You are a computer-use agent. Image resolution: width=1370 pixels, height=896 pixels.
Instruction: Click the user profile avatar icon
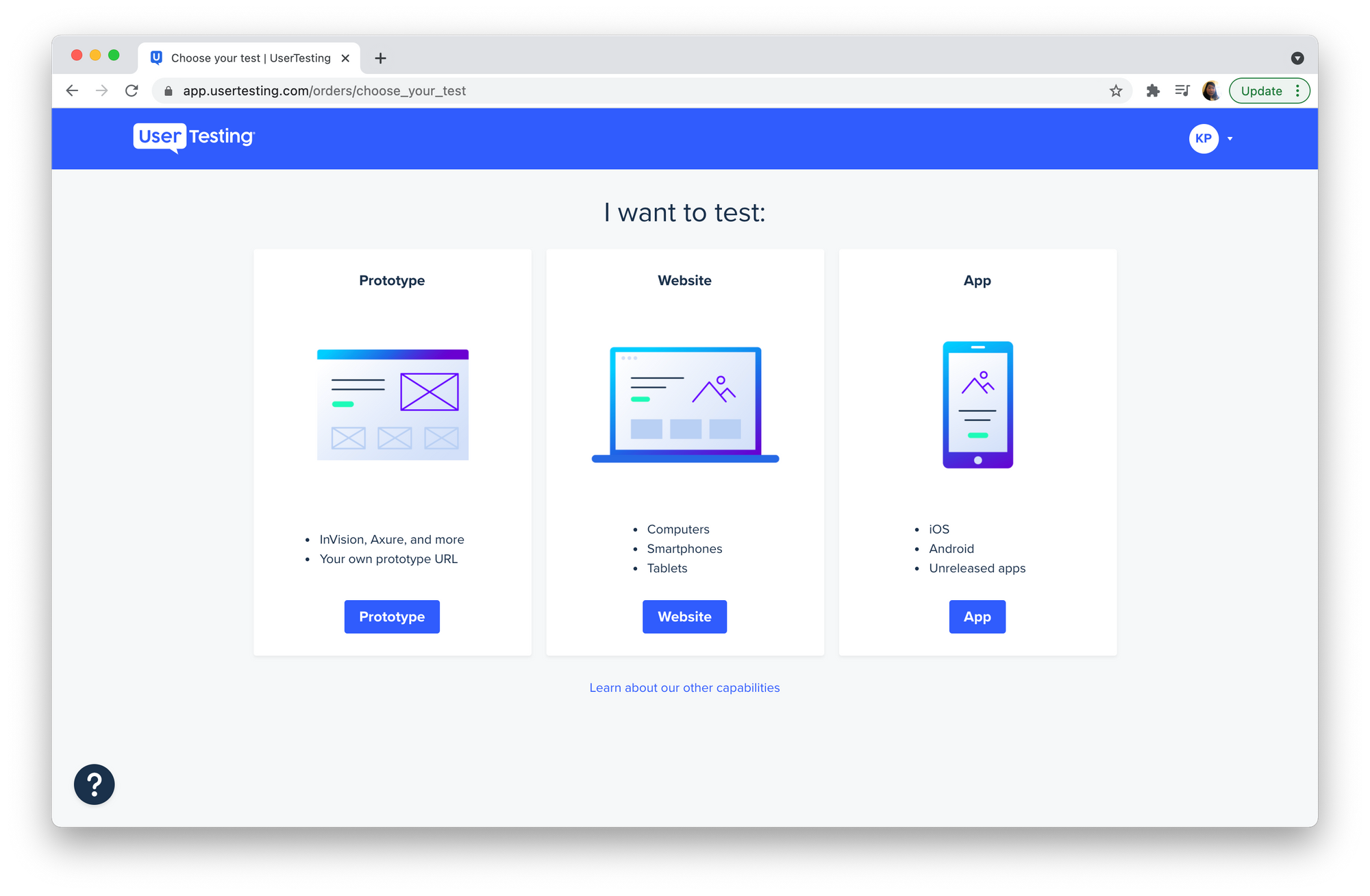click(x=1203, y=138)
